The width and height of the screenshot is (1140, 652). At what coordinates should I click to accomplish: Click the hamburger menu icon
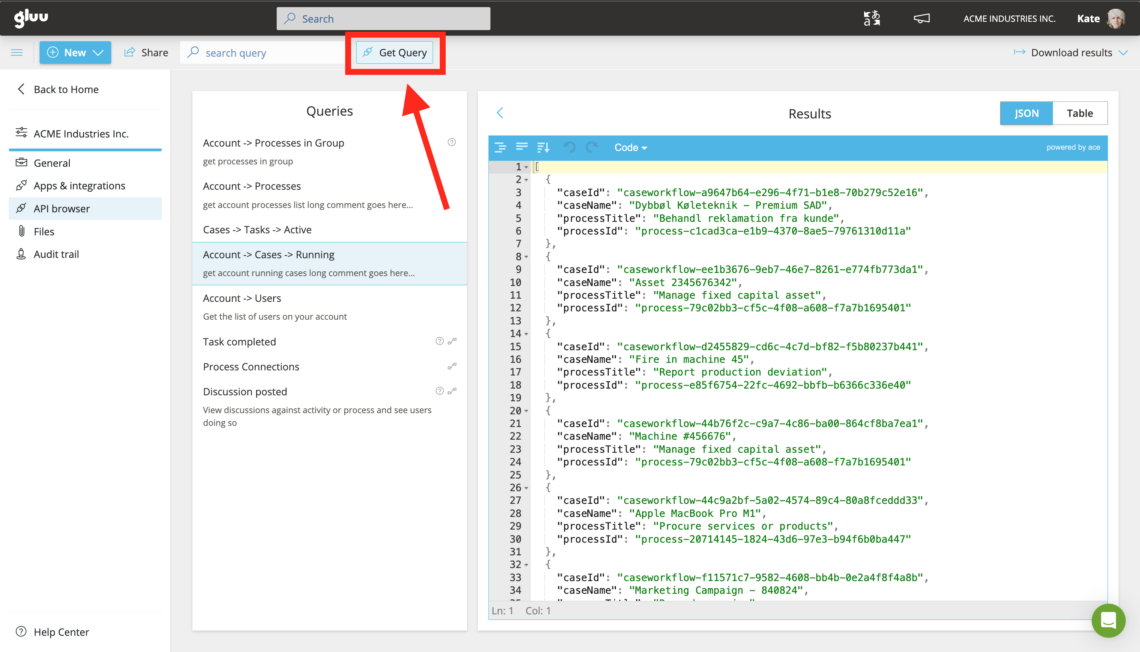[17, 52]
